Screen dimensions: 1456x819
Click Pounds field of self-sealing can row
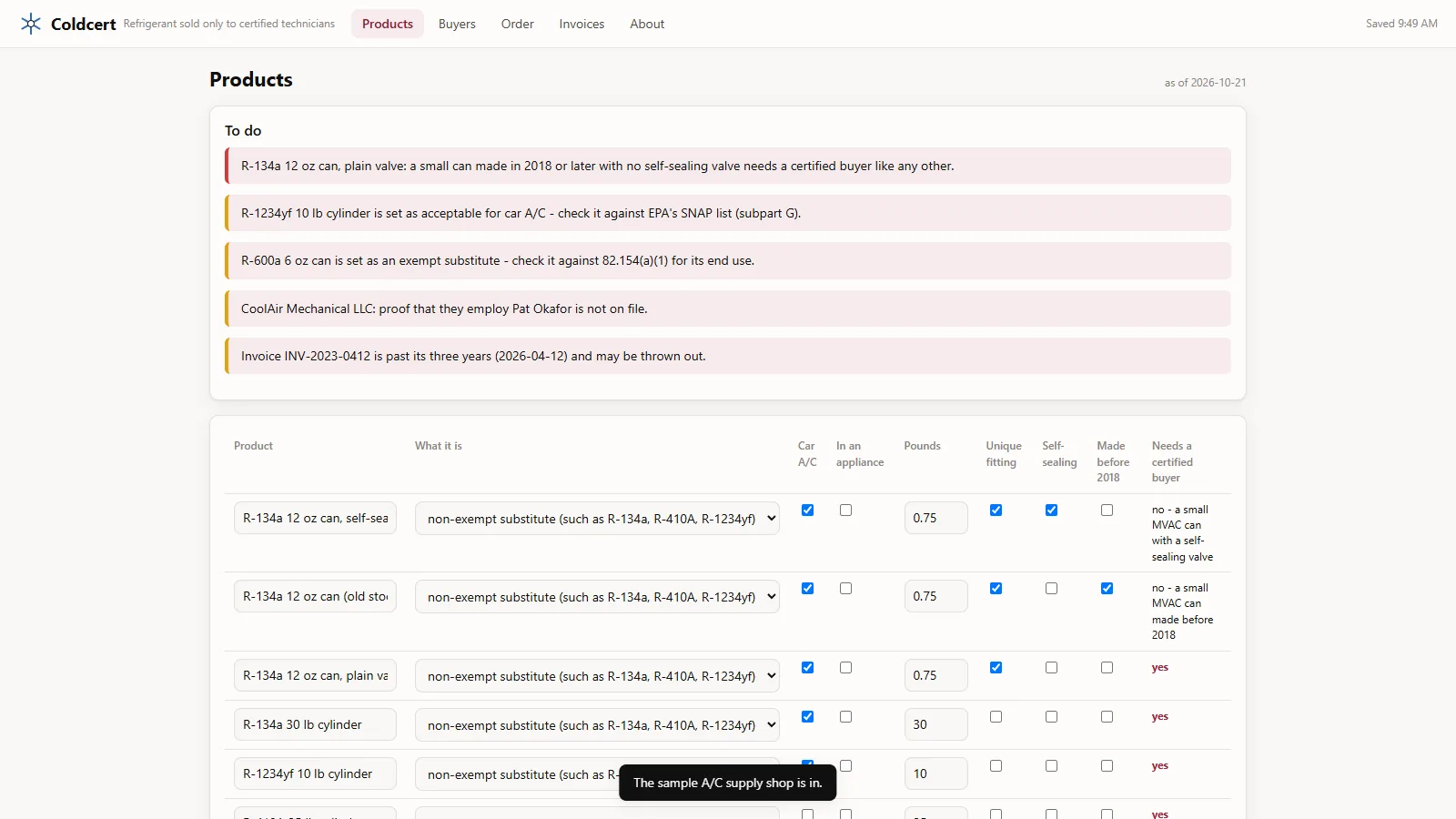pyautogui.click(x=935, y=518)
